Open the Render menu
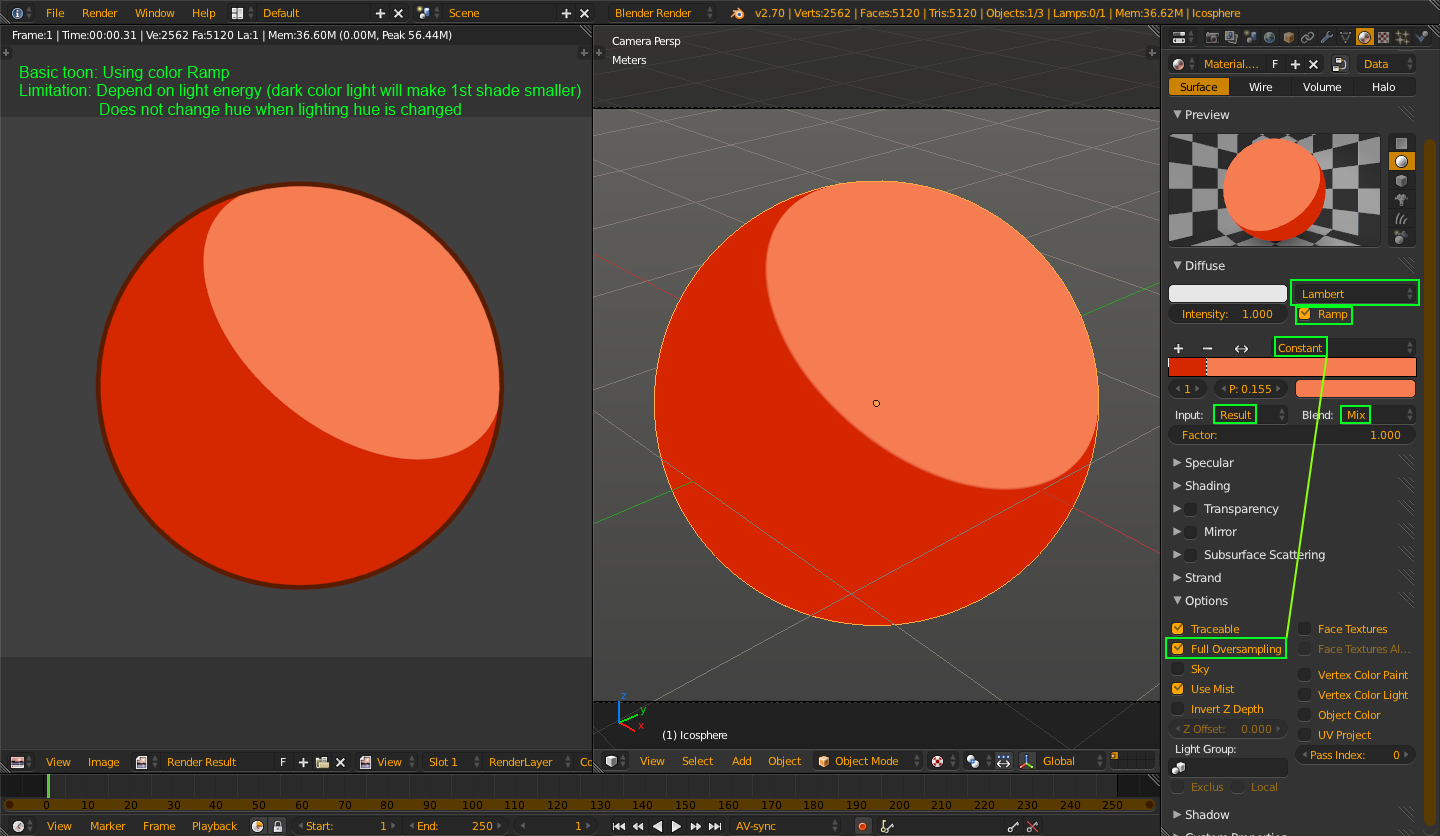Screen dimensions: 1440x836 point(99,13)
